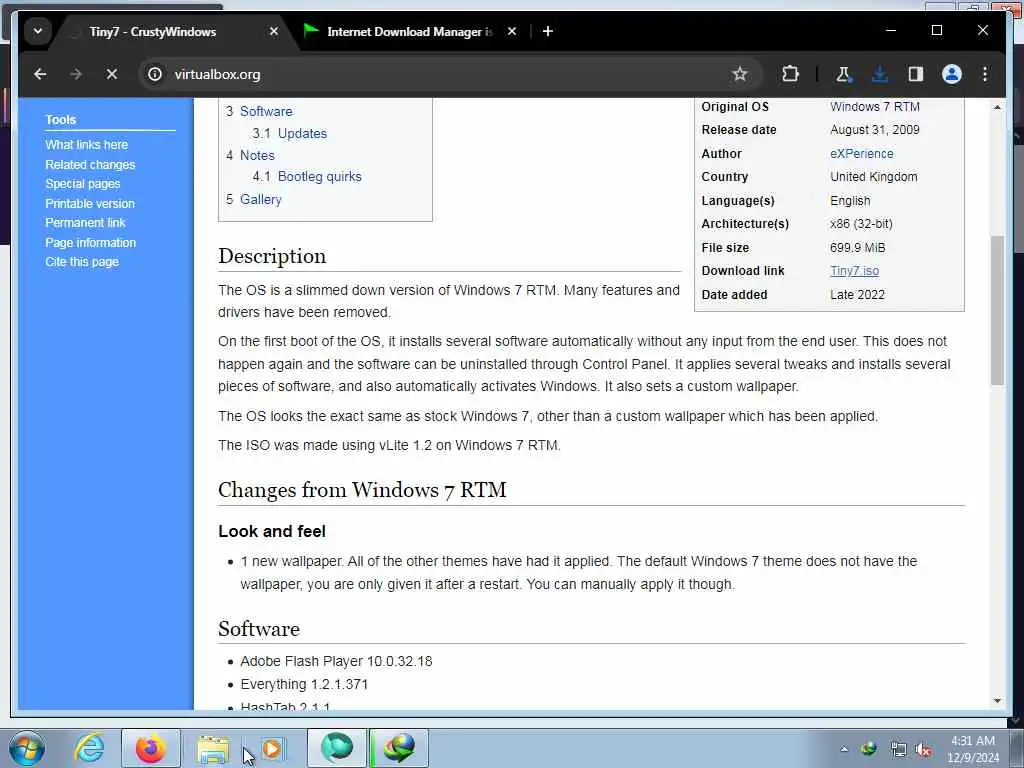1024x768 pixels.
Task: Open Windows 7 RTM infobox link
Action: click(x=874, y=106)
